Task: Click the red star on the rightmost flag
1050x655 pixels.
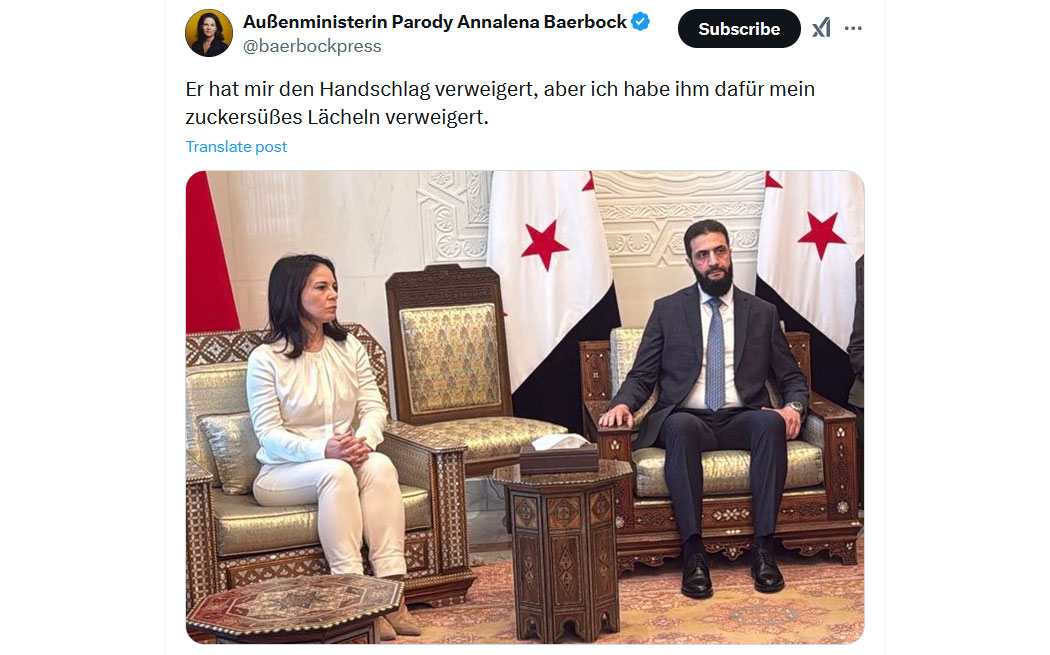Action: click(822, 234)
